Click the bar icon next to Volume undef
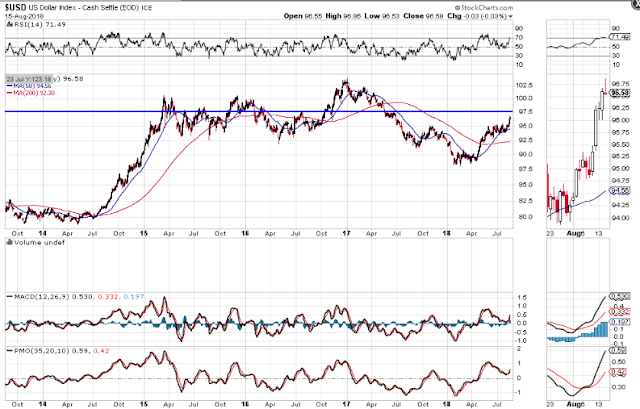Screen dimensions: 640x409 (x=9, y=242)
